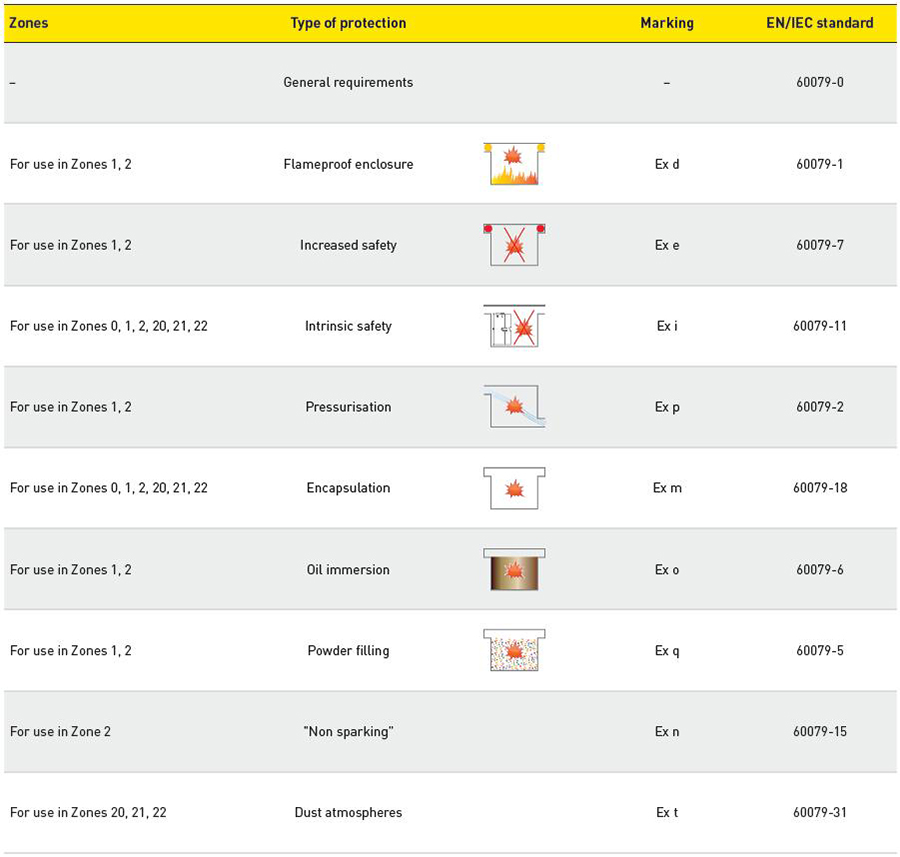Click the Oil immersion icon
Screen dimensions: 900x857
click(x=514, y=569)
